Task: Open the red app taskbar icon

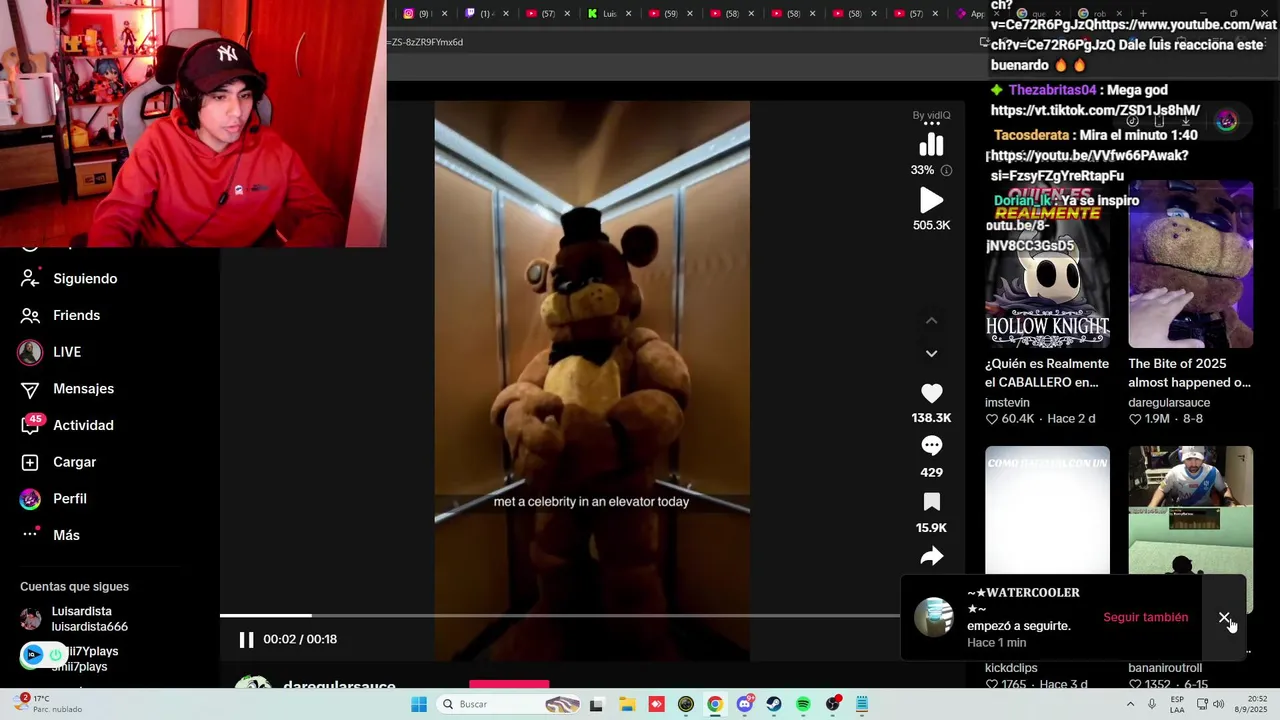Action: point(656,704)
